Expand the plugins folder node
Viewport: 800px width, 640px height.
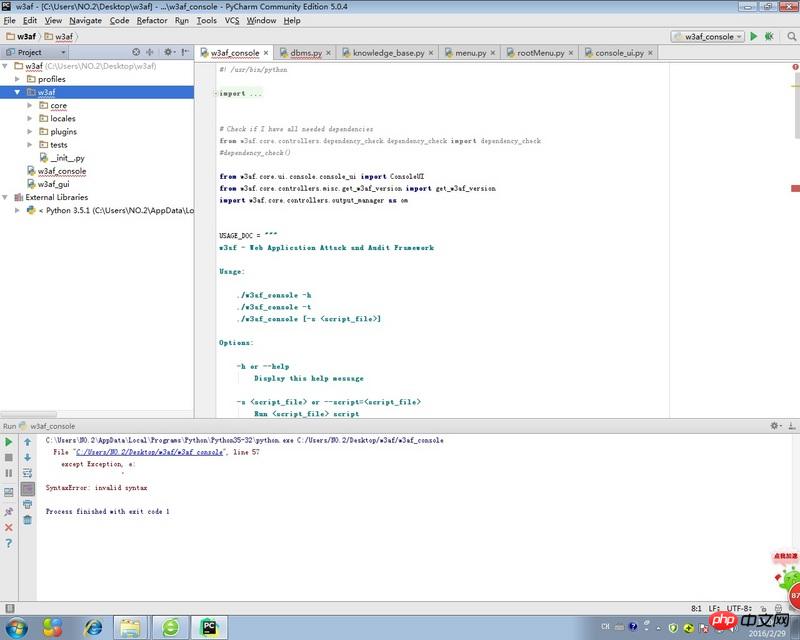(30, 131)
